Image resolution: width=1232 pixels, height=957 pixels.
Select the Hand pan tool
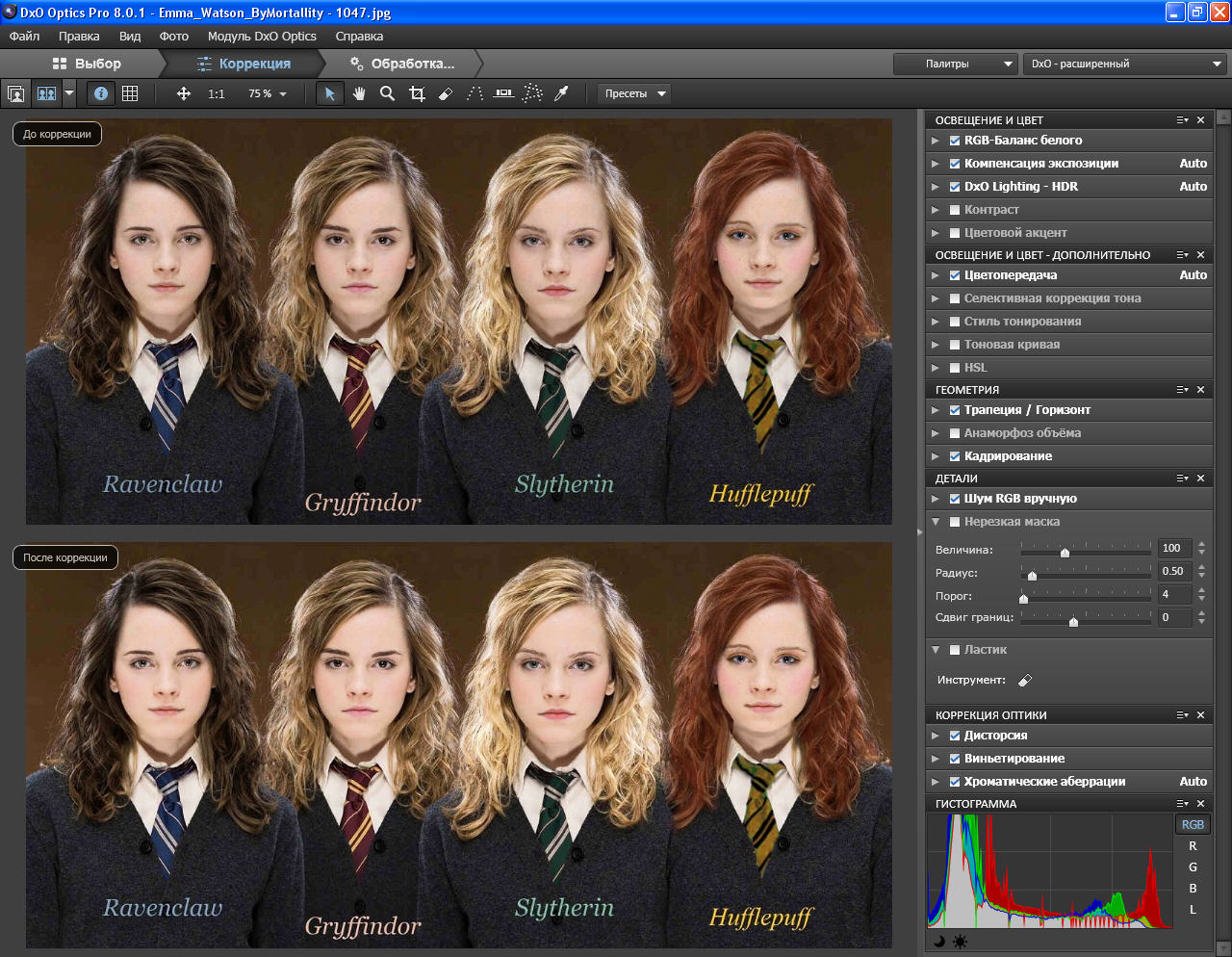(x=359, y=93)
